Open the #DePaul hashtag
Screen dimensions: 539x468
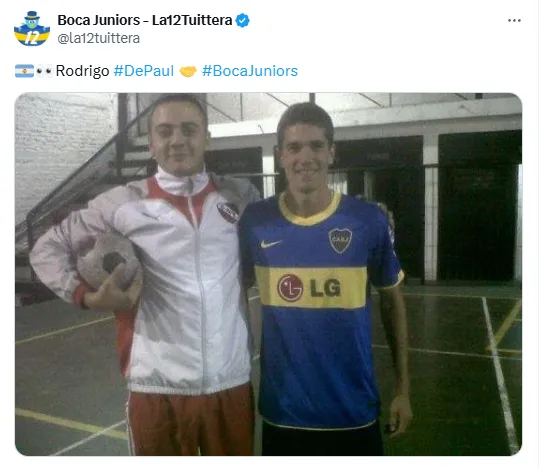(x=144, y=71)
